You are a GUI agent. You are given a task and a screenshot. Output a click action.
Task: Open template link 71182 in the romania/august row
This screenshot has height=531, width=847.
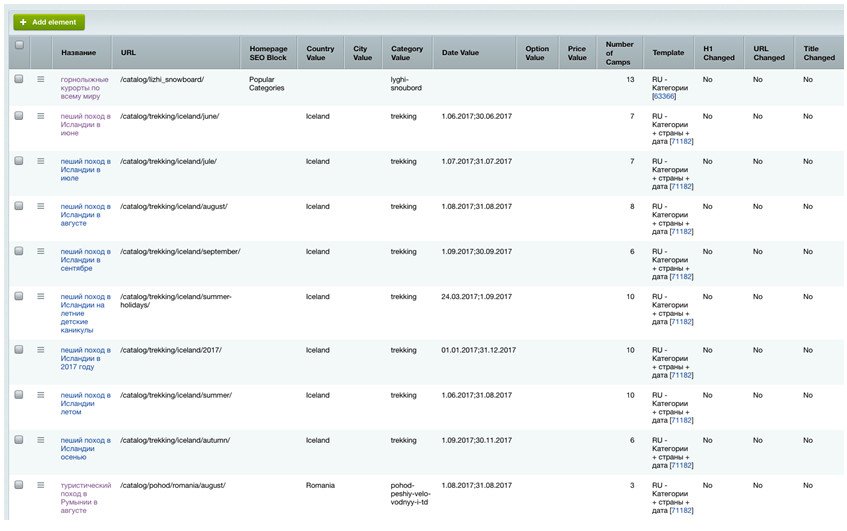(x=681, y=510)
